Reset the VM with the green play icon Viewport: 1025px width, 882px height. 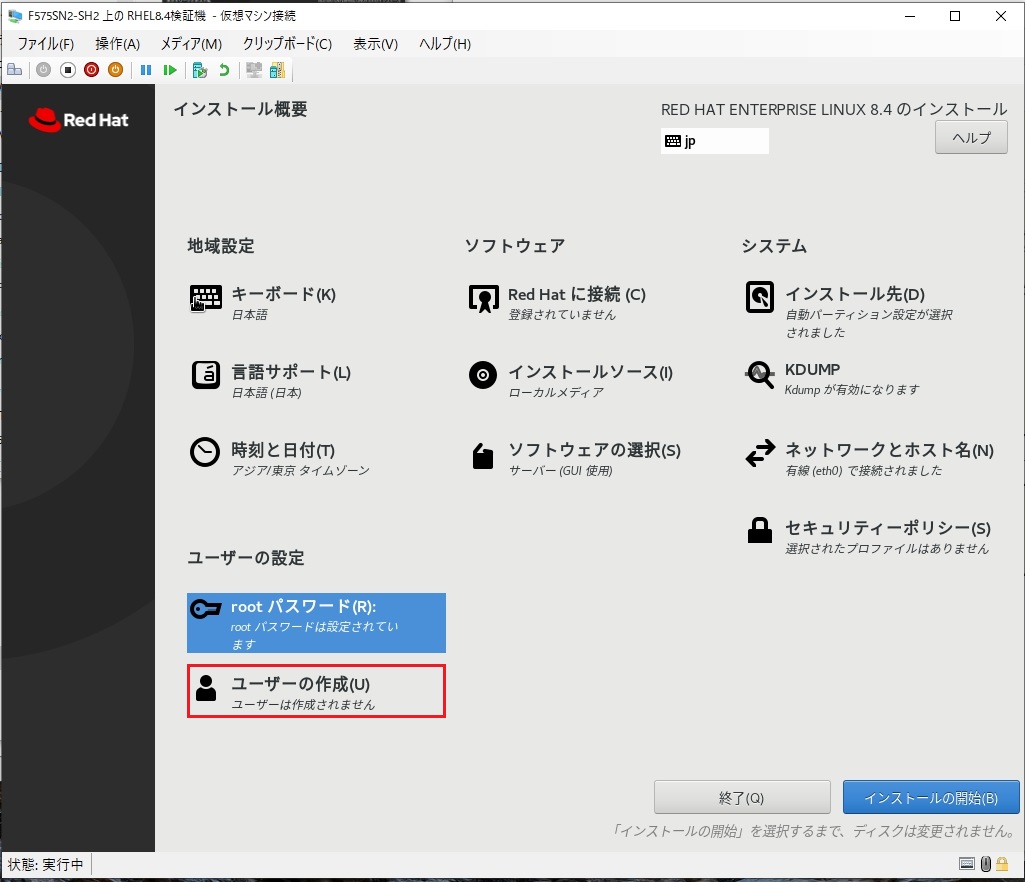click(170, 70)
